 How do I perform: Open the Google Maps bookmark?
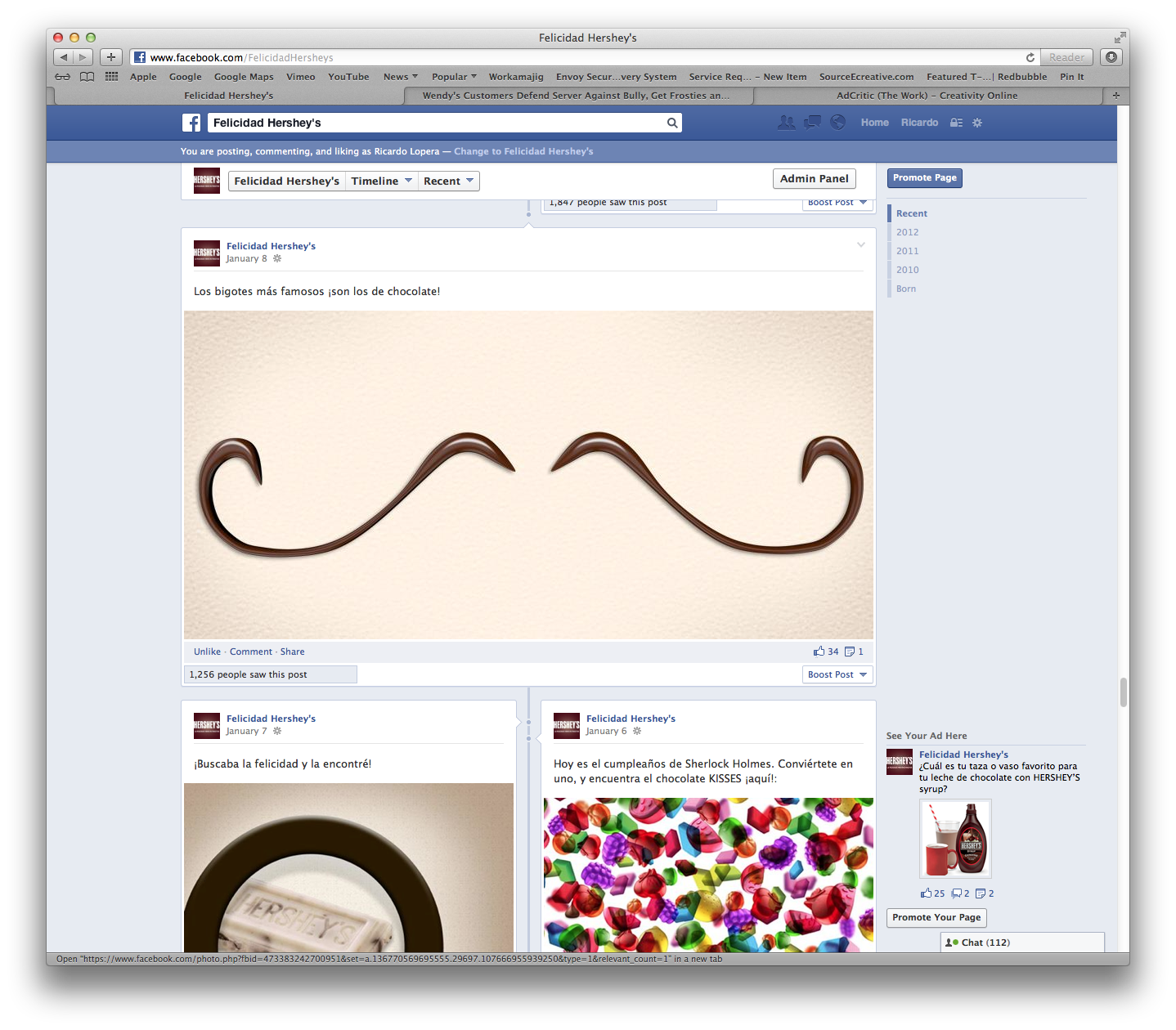[x=244, y=77]
